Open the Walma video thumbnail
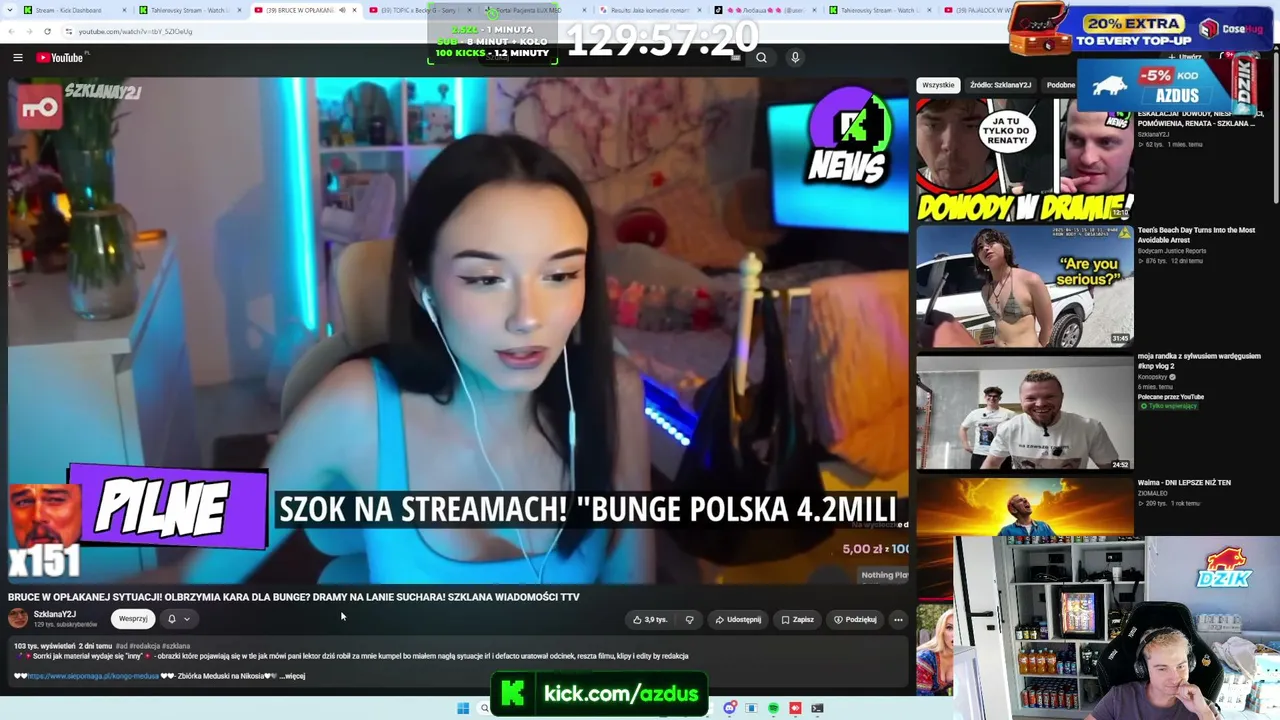Image resolution: width=1280 pixels, height=720 pixels. click(1025, 507)
